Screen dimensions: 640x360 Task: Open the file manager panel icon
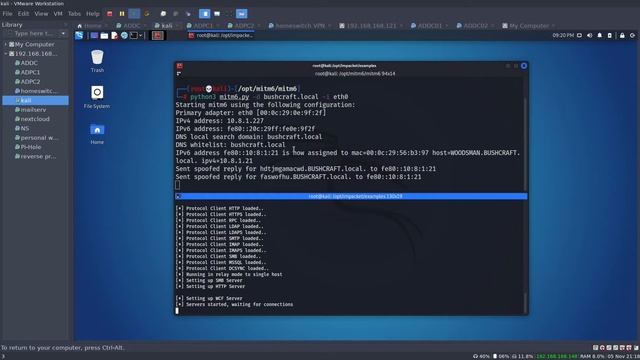104,36
